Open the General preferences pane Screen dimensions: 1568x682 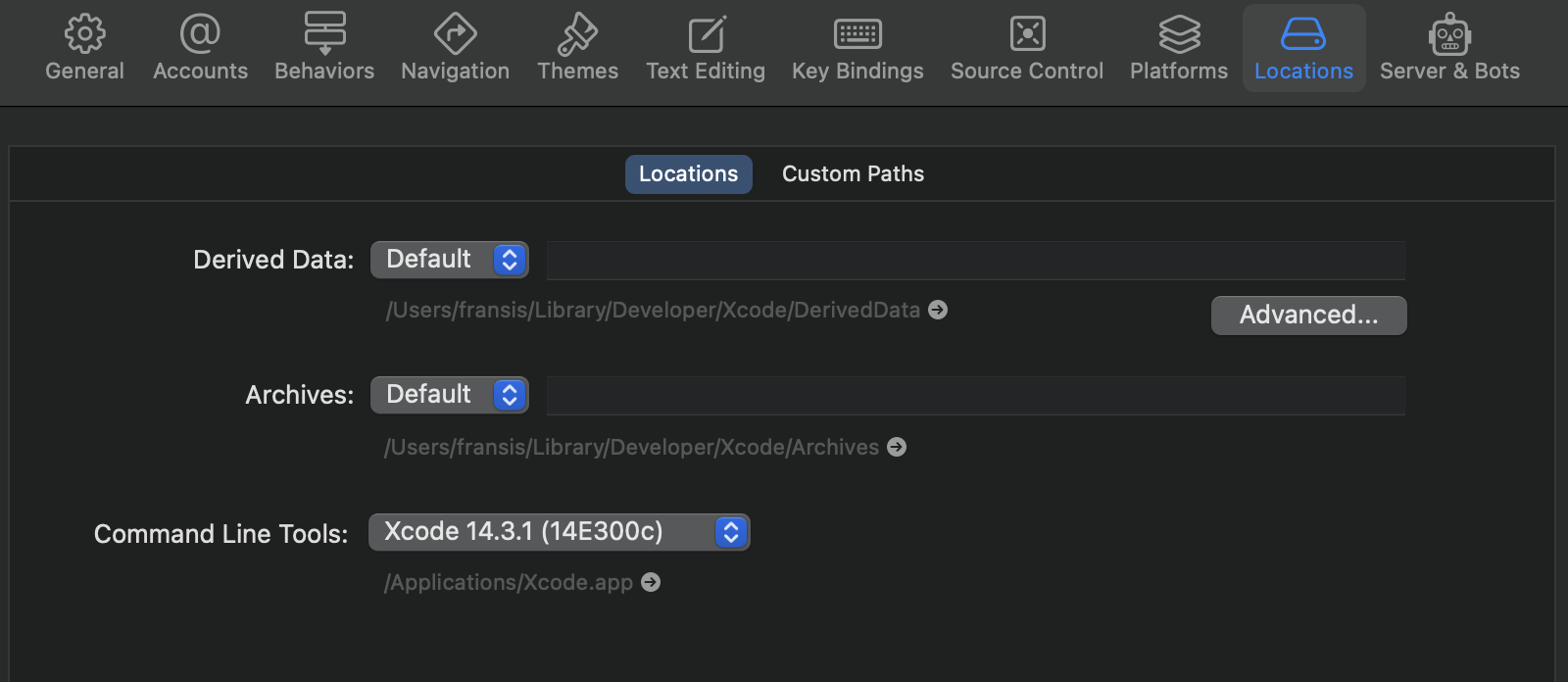coord(84,48)
